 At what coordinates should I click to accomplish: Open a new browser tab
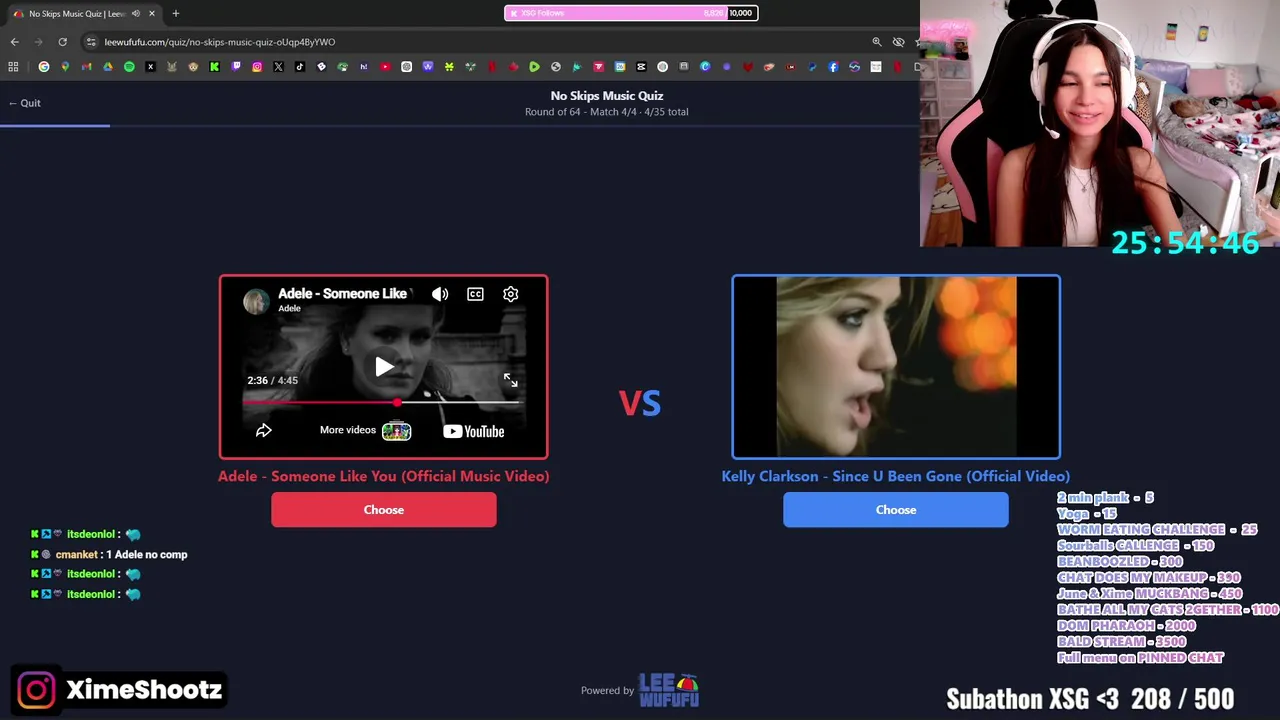(x=176, y=14)
